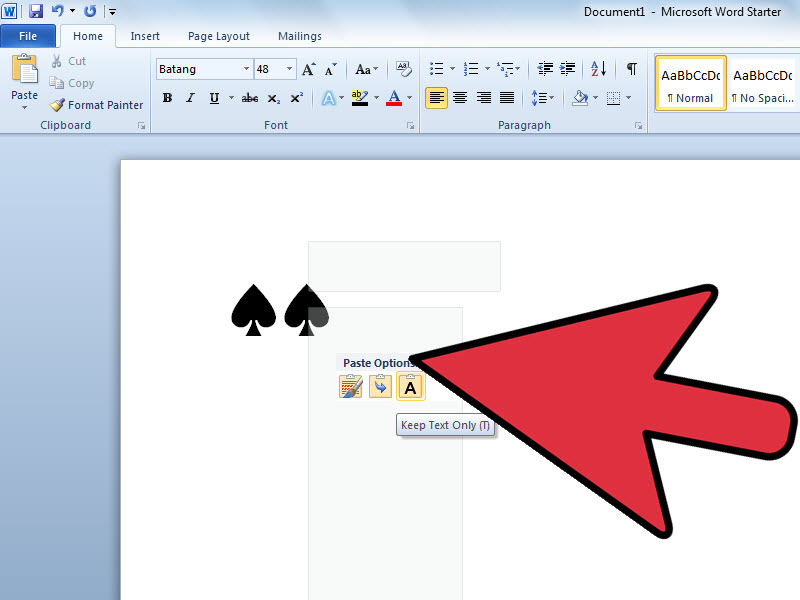This screenshot has width=800, height=600.
Task: Apply Shading paint bucket
Action: coord(580,98)
